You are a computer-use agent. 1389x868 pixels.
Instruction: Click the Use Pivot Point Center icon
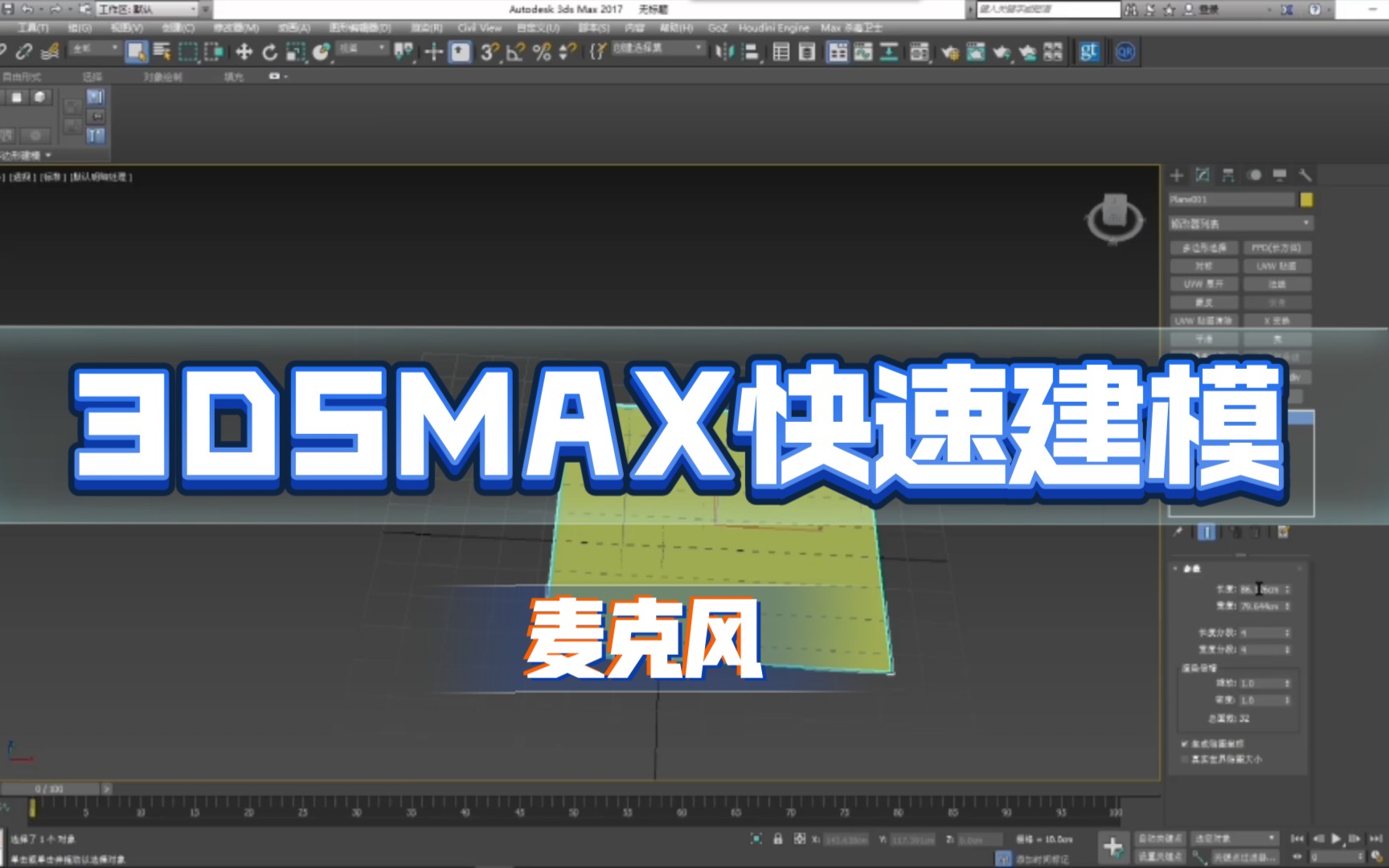pos(404,52)
